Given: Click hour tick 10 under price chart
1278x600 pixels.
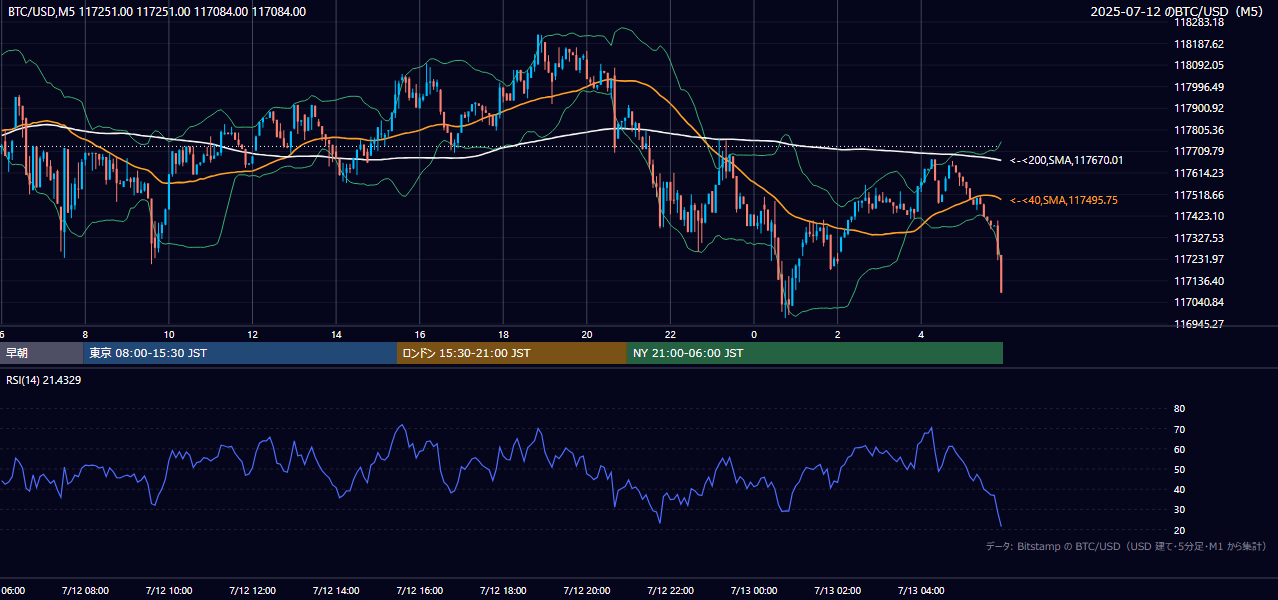Looking at the screenshot, I should 169,334.
